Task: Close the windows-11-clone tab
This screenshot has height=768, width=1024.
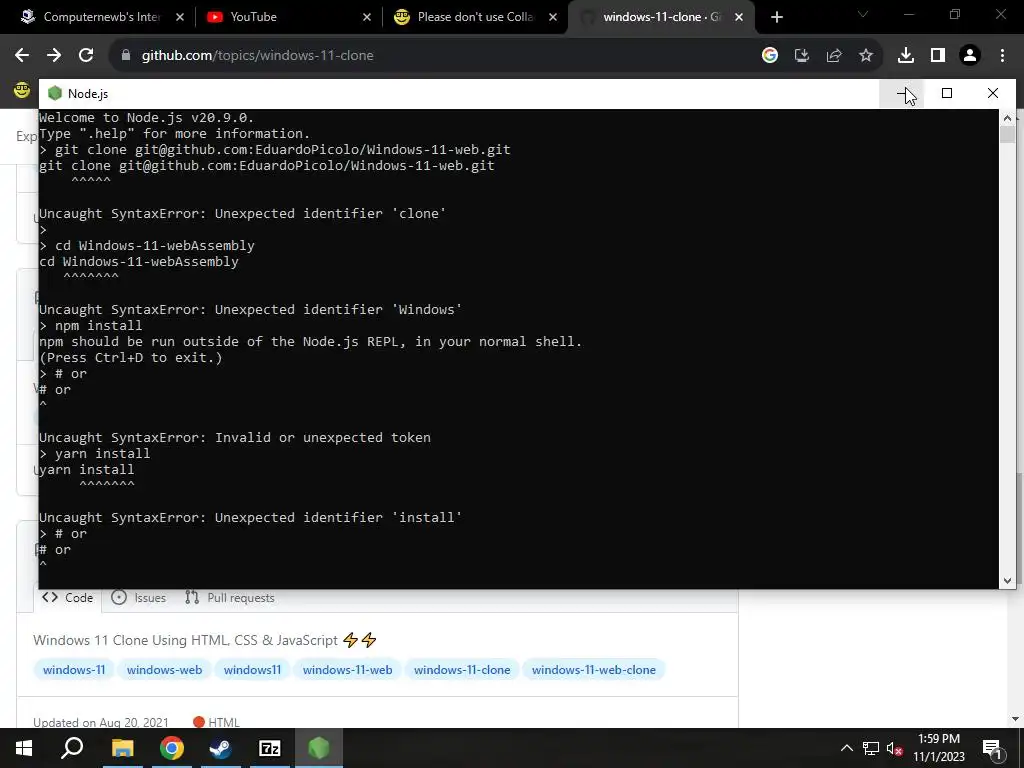Action: click(x=739, y=17)
